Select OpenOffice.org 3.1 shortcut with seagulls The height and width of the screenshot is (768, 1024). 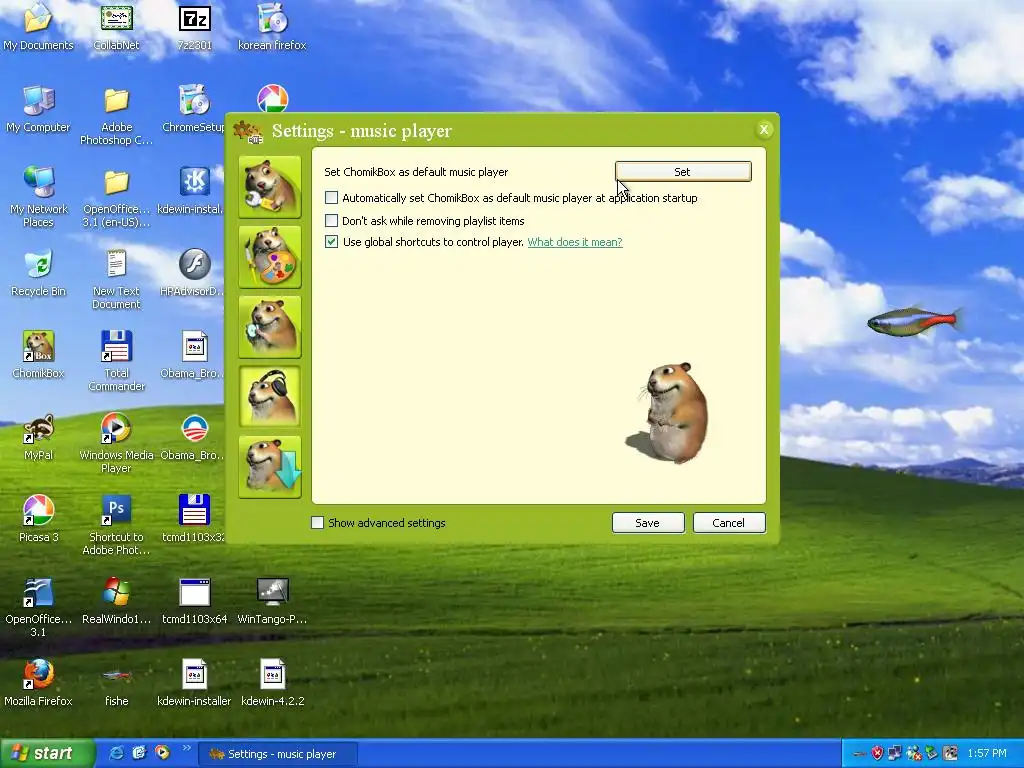pyautogui.click(x=38, y=607)
